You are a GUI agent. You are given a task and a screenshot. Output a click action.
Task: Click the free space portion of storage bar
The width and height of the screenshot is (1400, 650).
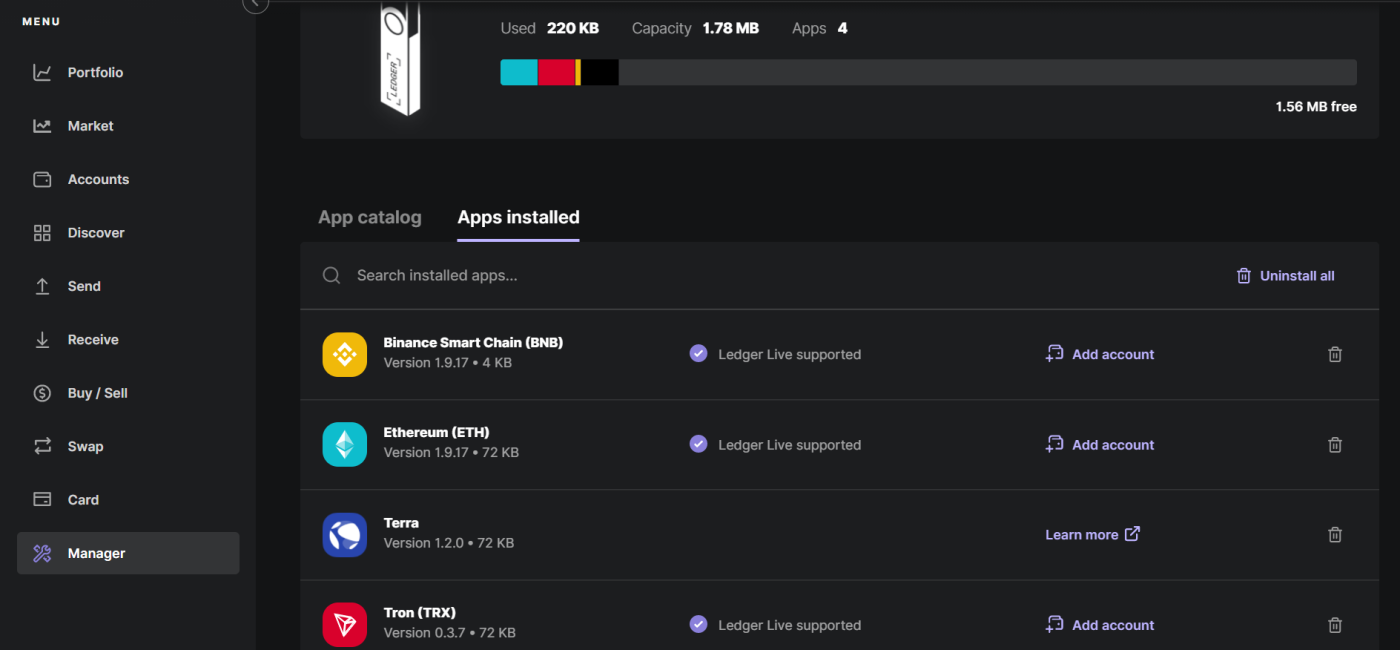tap(988, 72)
